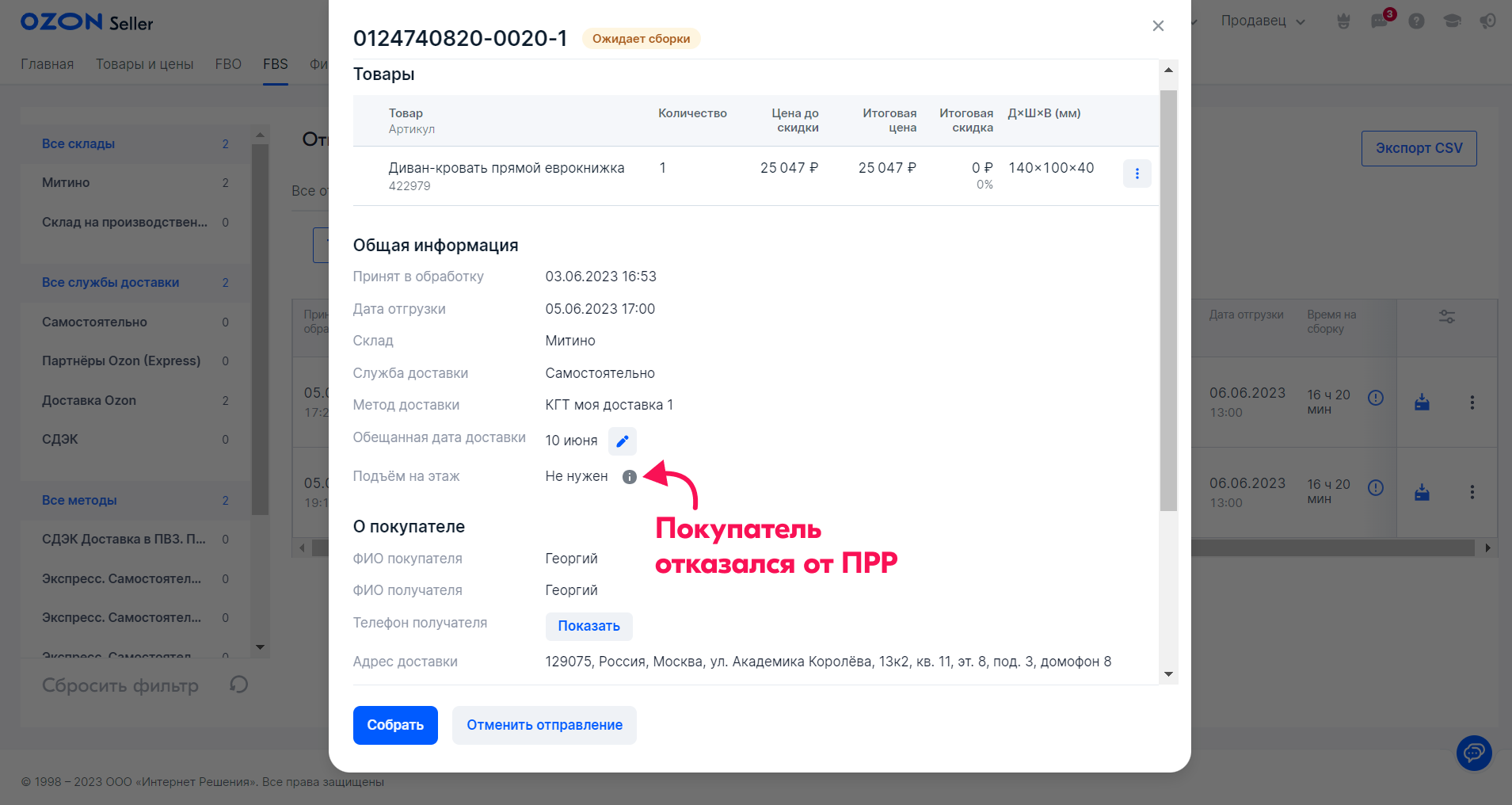Switch to the FBO tab

click(228, 64)
